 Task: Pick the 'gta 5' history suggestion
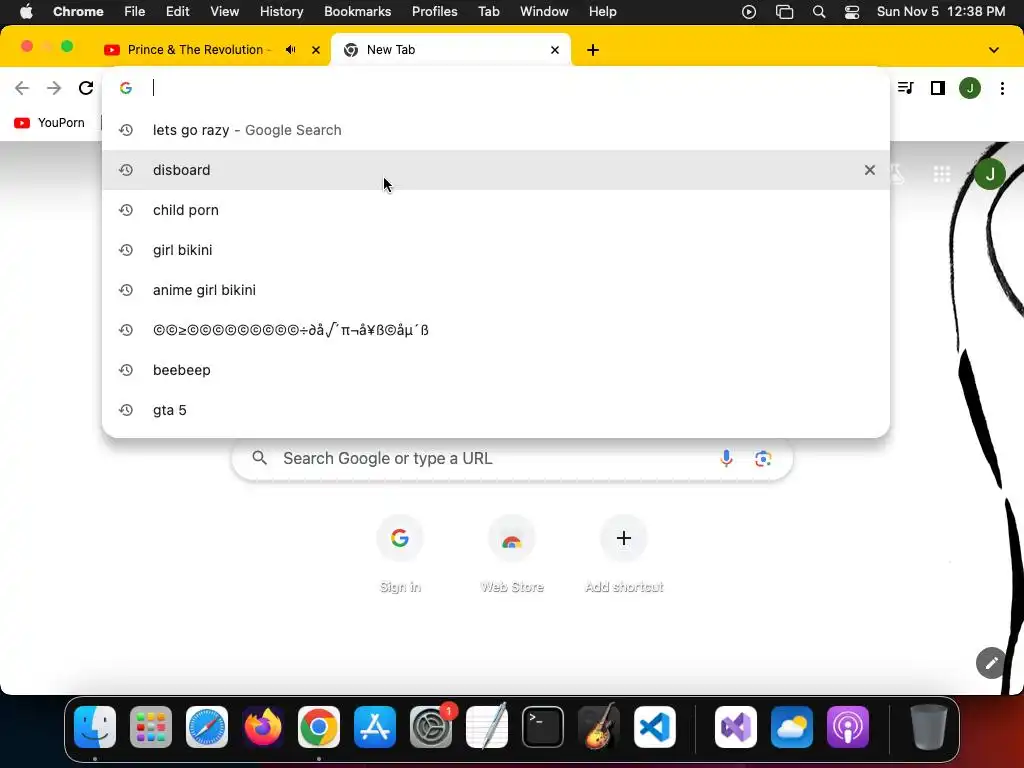[496, 410]
